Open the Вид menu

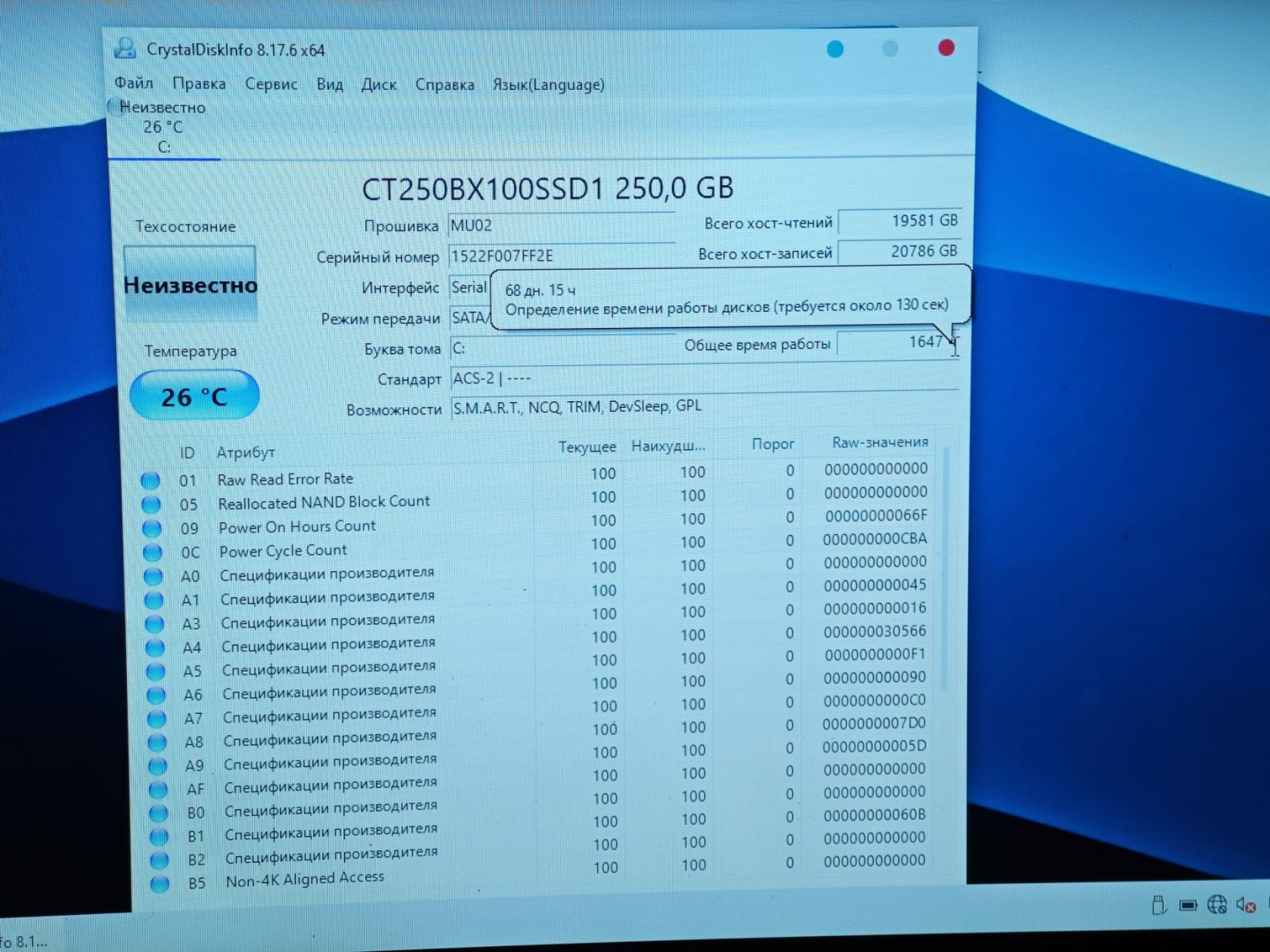[330, 84]
